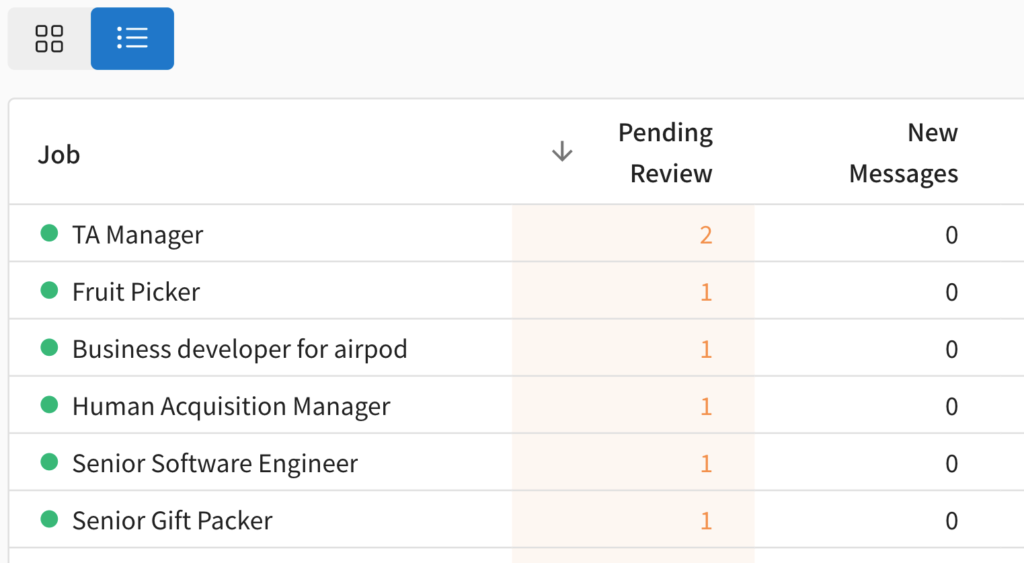Click Senior Software Engineer status dot
The width and height of the screenshot is (1024, 563).
(x=49, y=463)
